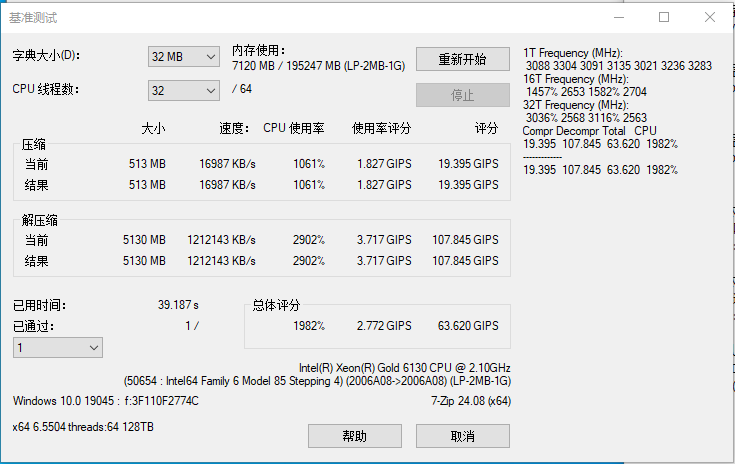
Task: Click the 7-Zip 24.08 (x64) version text
Action: (470, 401)
